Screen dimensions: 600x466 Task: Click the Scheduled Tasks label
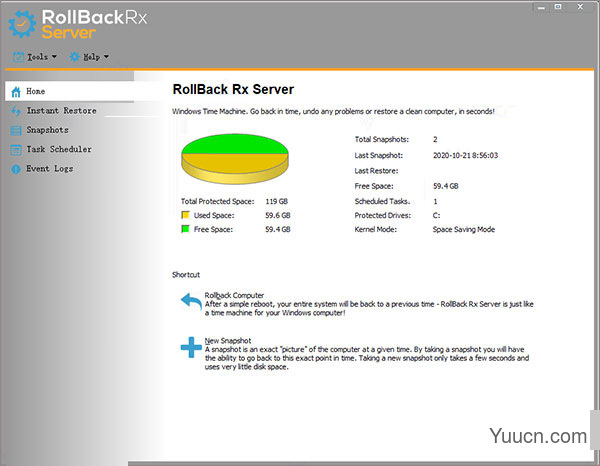[x=382, y=201]
